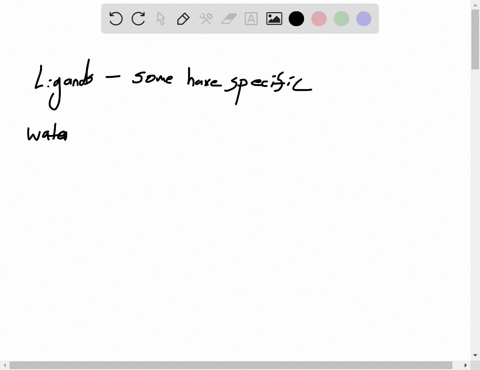Select the eraser tool
Viewport: 480px width, 370px height.
click(229, 19)
